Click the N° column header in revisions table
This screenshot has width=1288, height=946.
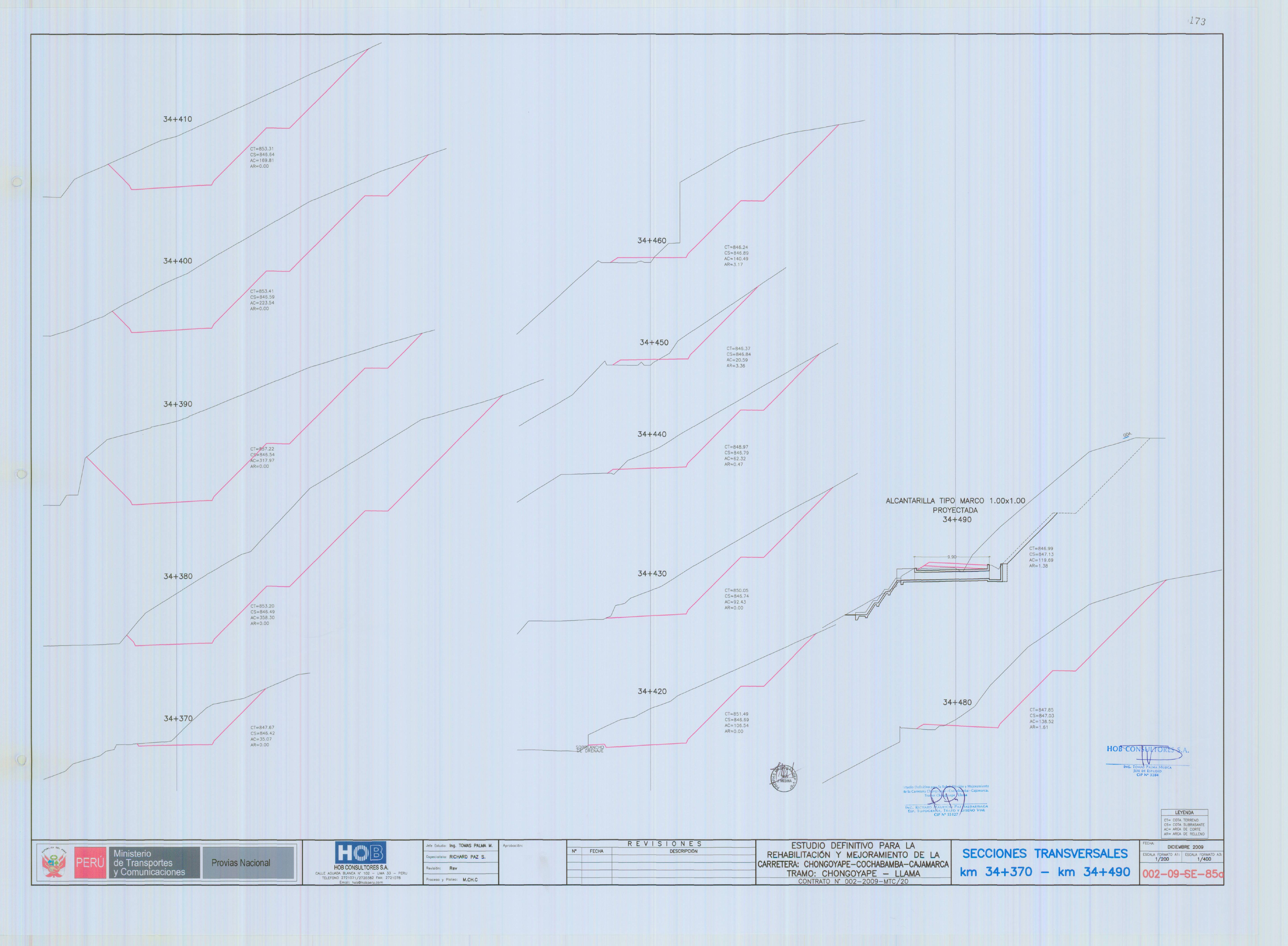coord(574,852)
